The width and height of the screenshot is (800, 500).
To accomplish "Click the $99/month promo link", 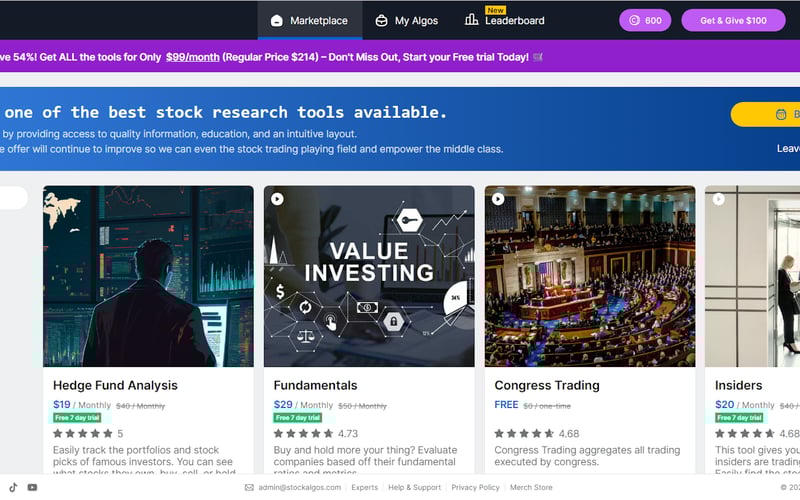I will click(192, 57).
